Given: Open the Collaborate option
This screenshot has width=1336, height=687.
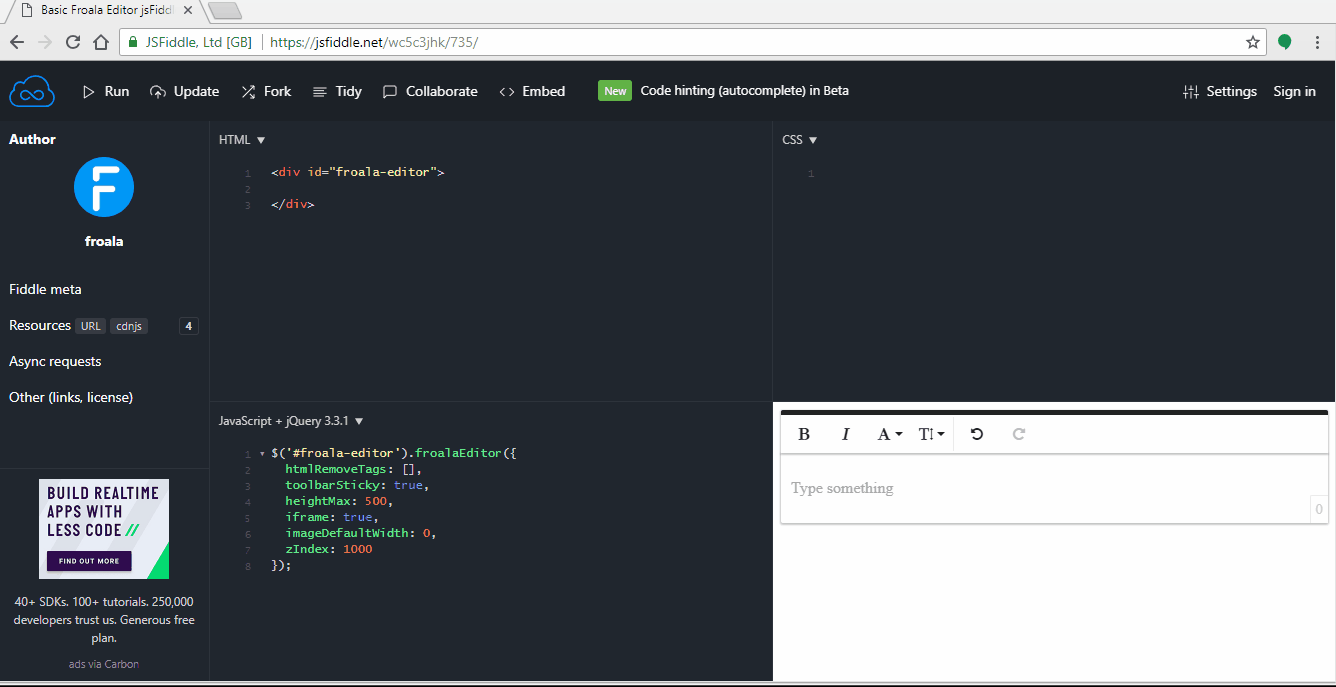Looking at the screenshot, I should (x=430, y=91).
